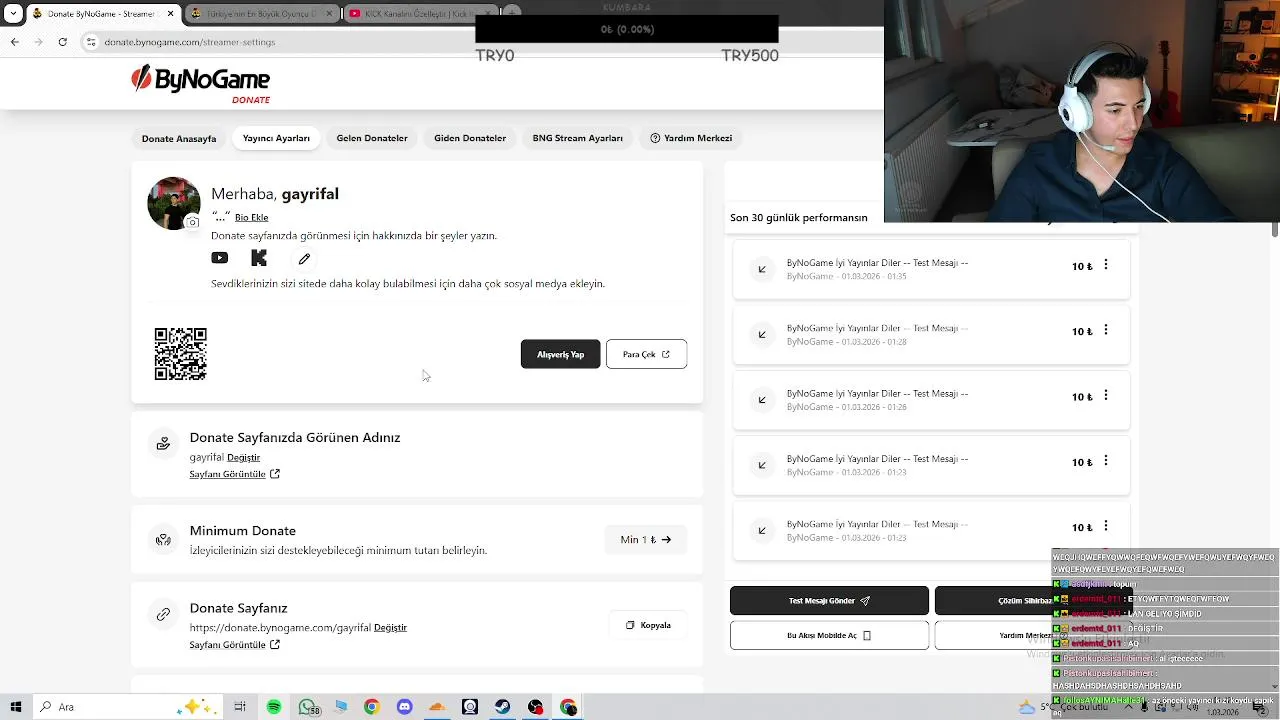Screen dimensions: 1280x720
Task: Click the display name person icon
Action: click(x=163, y=443)
